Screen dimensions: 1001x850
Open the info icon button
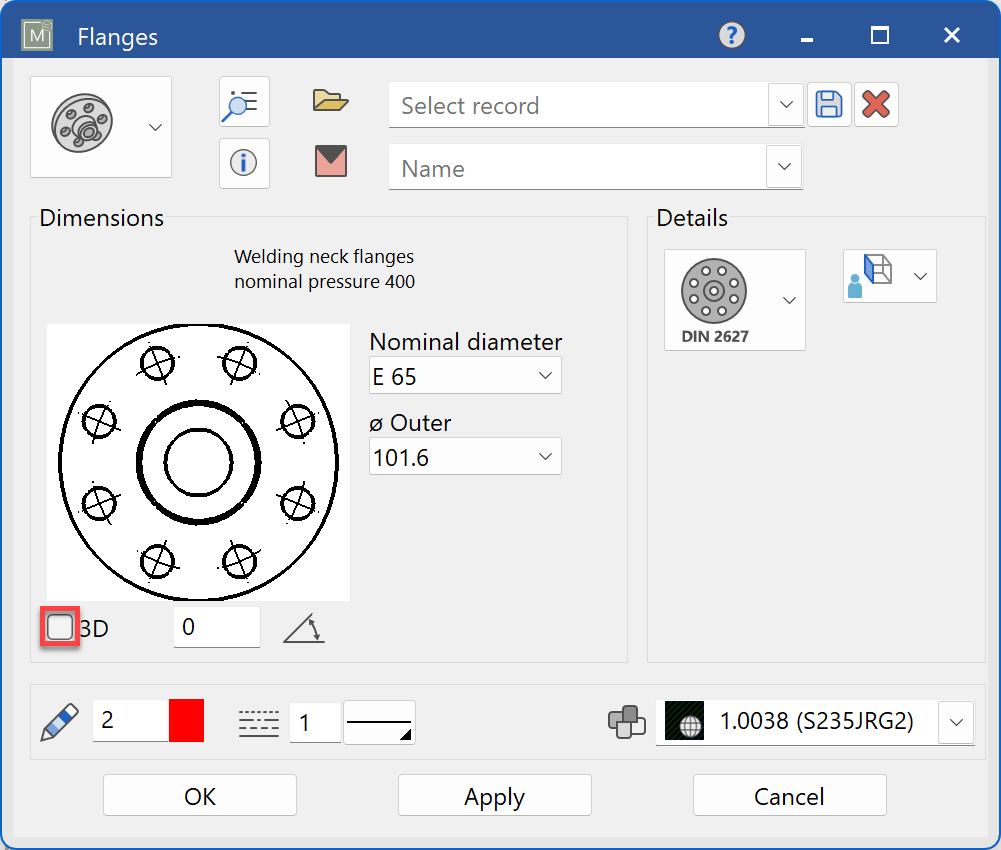pos(244,163)
